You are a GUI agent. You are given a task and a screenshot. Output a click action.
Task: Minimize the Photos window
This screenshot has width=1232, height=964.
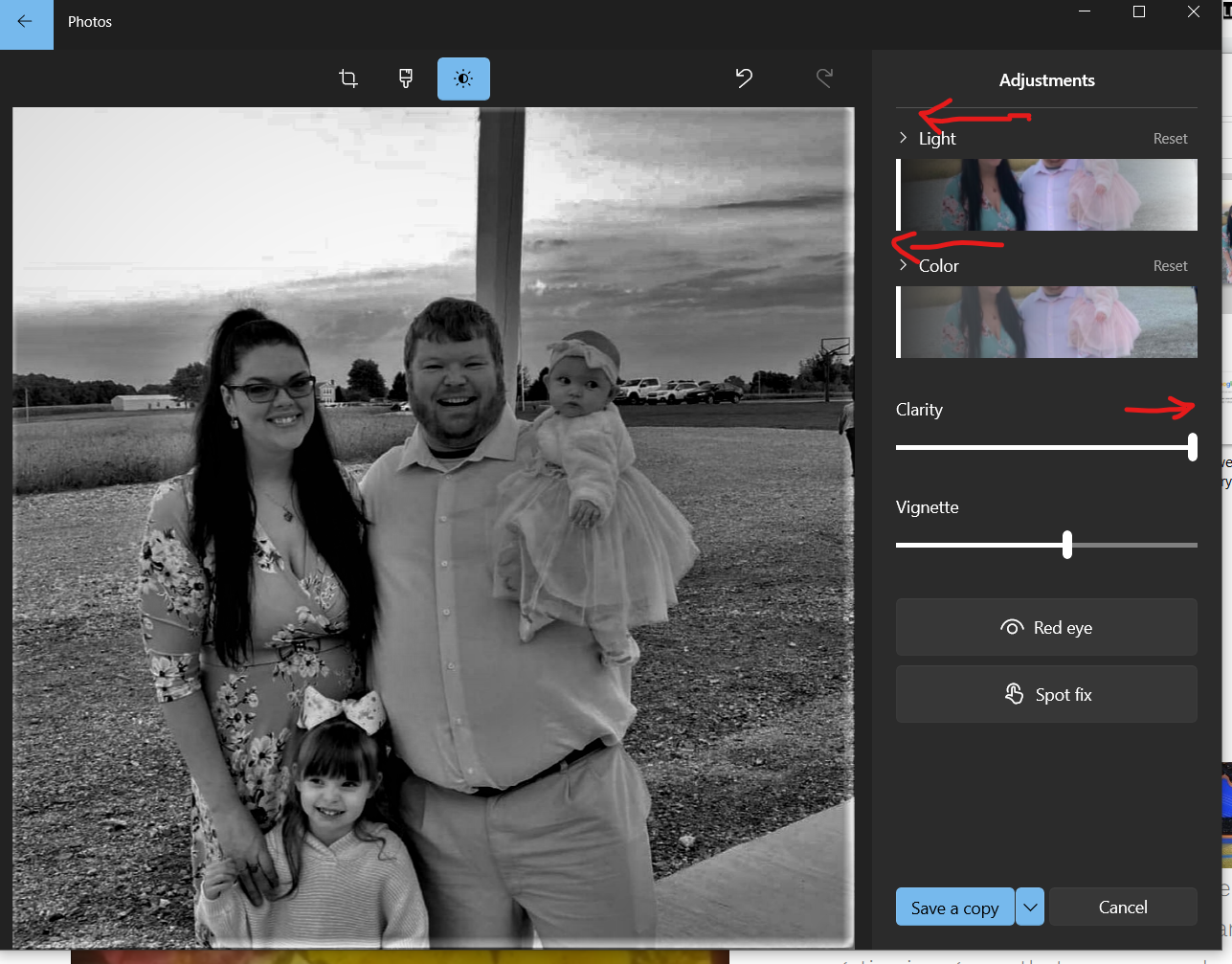tap(1085, 12)
